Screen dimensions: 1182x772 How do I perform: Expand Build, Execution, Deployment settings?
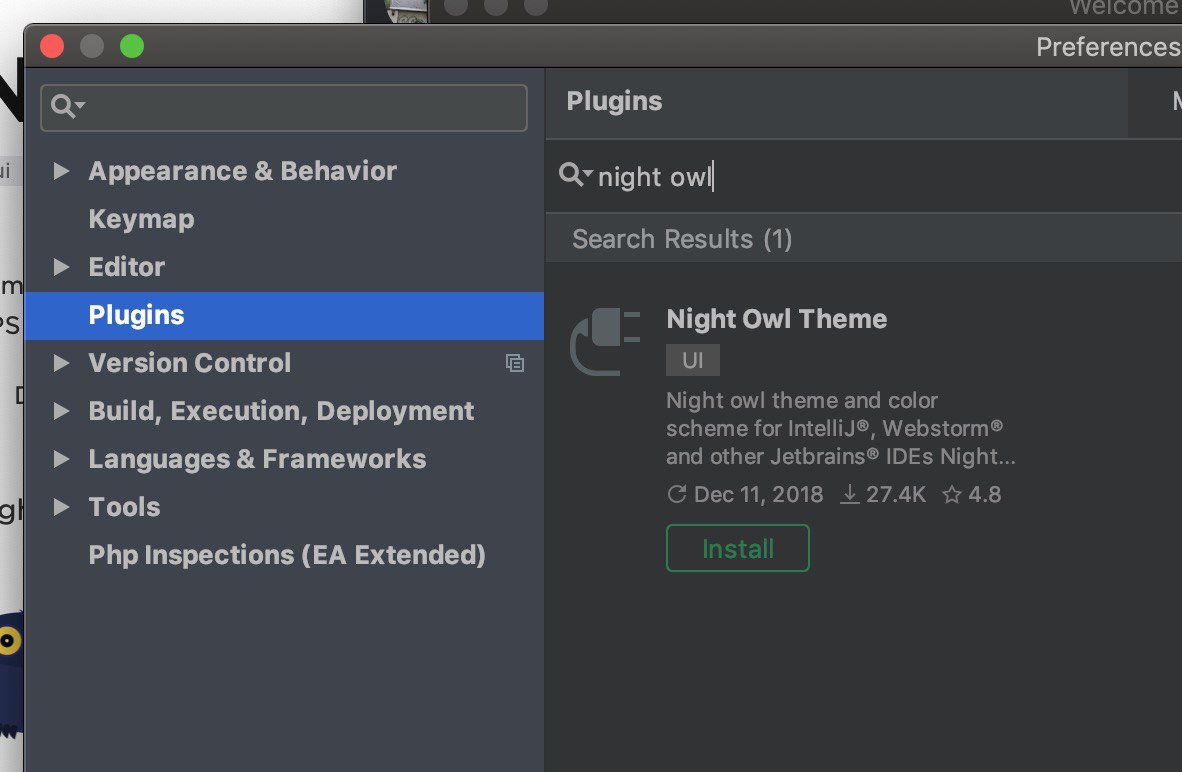pyautogui.click(x=61, y=411)
